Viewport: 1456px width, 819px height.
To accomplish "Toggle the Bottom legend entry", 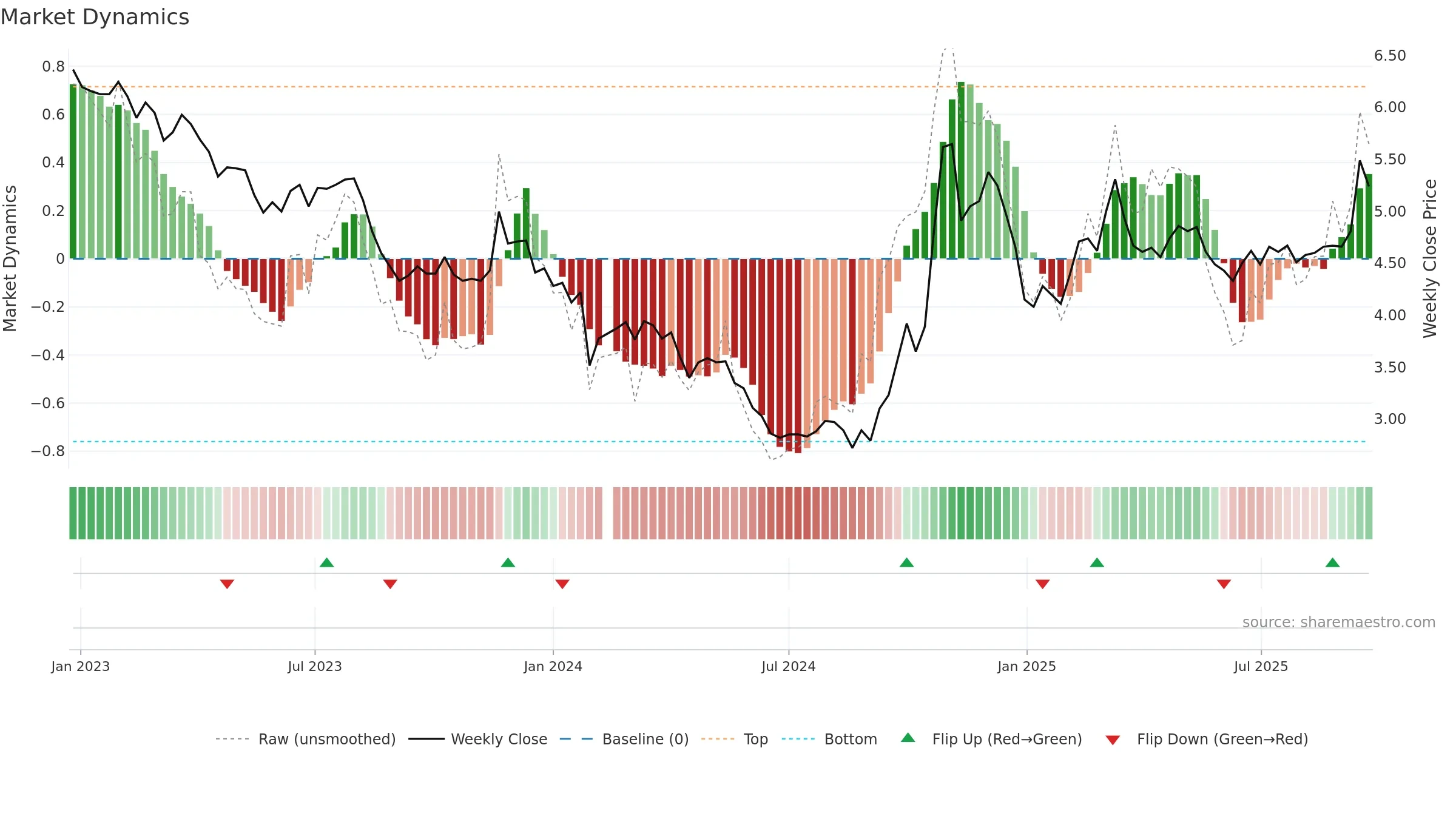I will (x=829, y=739).
